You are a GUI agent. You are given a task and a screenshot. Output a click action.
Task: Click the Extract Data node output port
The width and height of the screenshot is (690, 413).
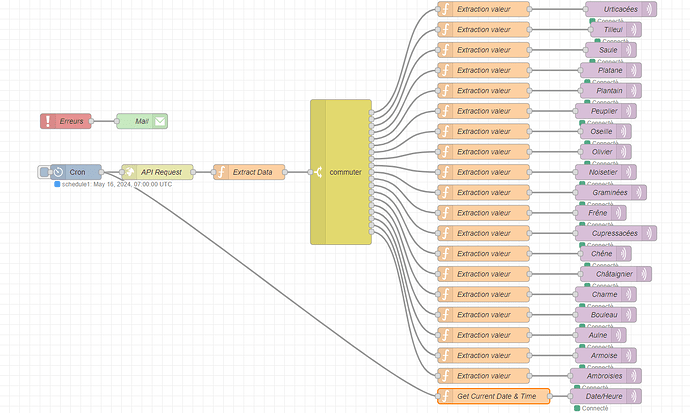click(x=285, y=172)
